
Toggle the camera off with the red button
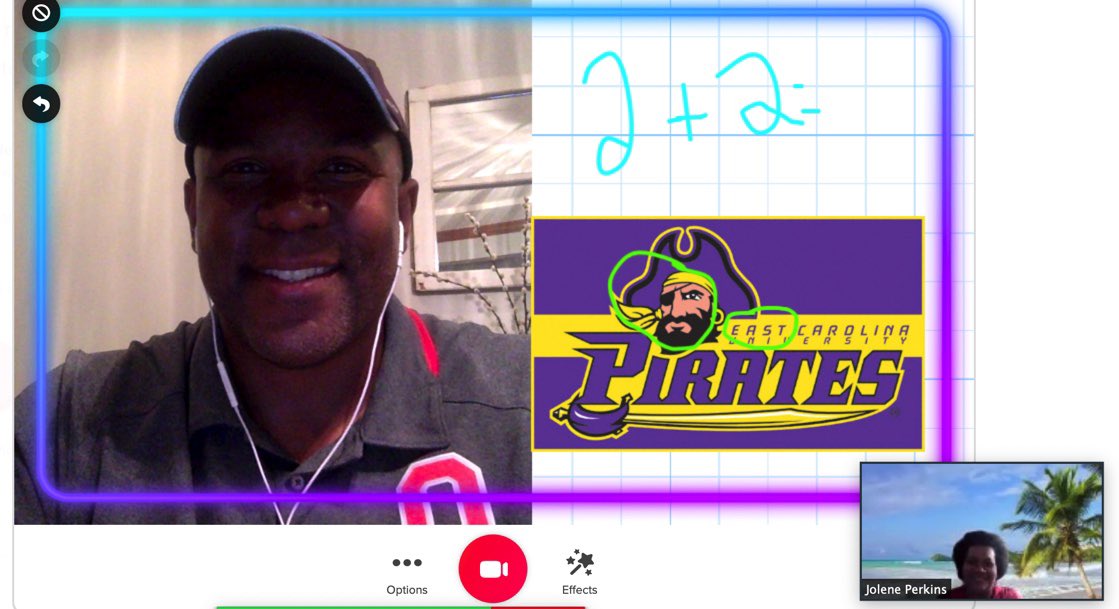[x=493, y=567]
